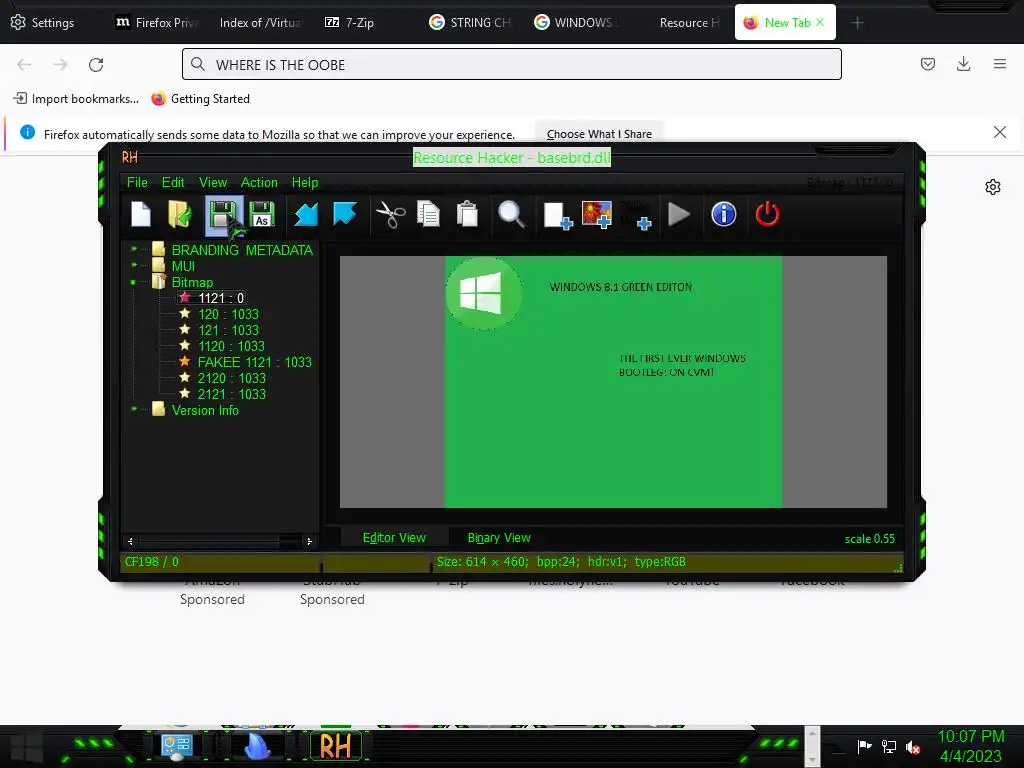Image resolution: width=1024 pixels, height=768 pixels.
Task: Click the green bitmap preview image
Action: pyautogui.click(x=613, y=381)
